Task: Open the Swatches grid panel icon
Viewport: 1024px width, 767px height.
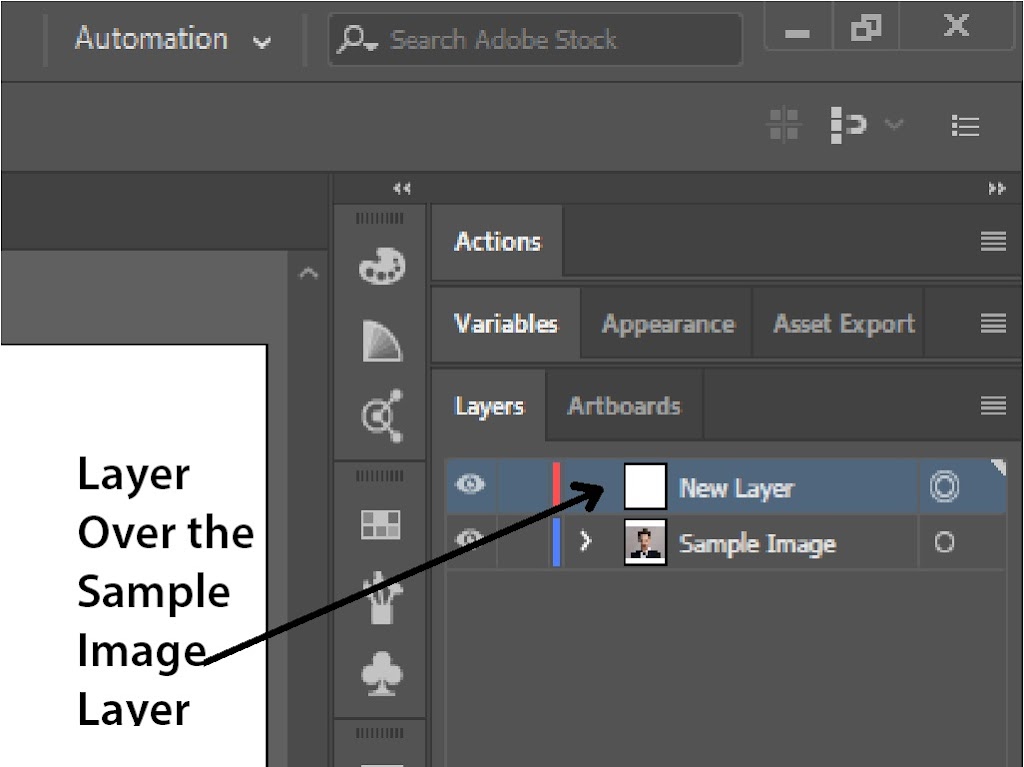Action: click(381, 524)
